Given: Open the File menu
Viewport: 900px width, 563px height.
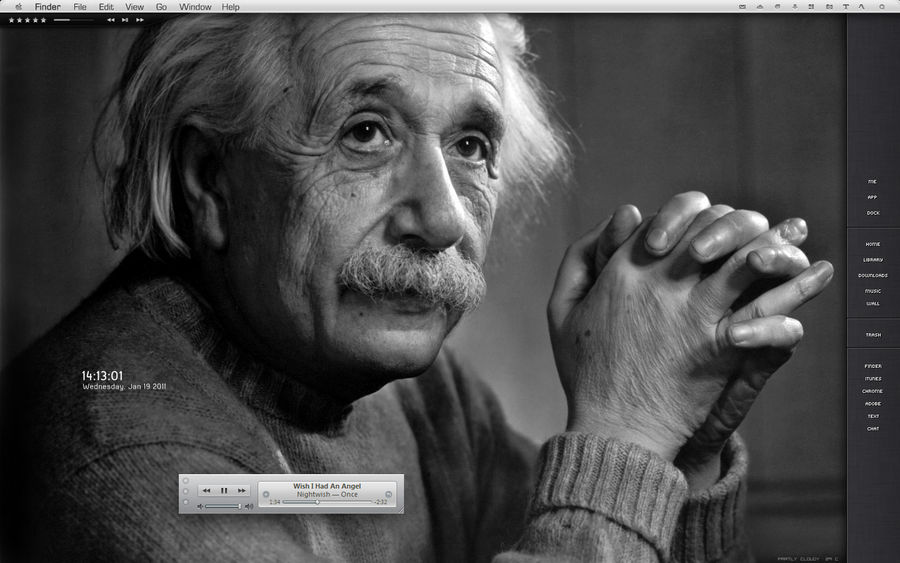Looking at the screenshot, I should click(x=80, y=7).
